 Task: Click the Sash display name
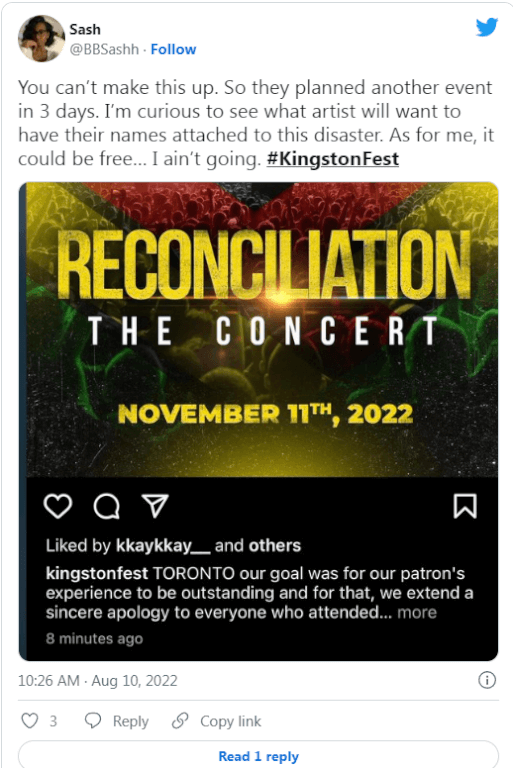tap(85, 29)
